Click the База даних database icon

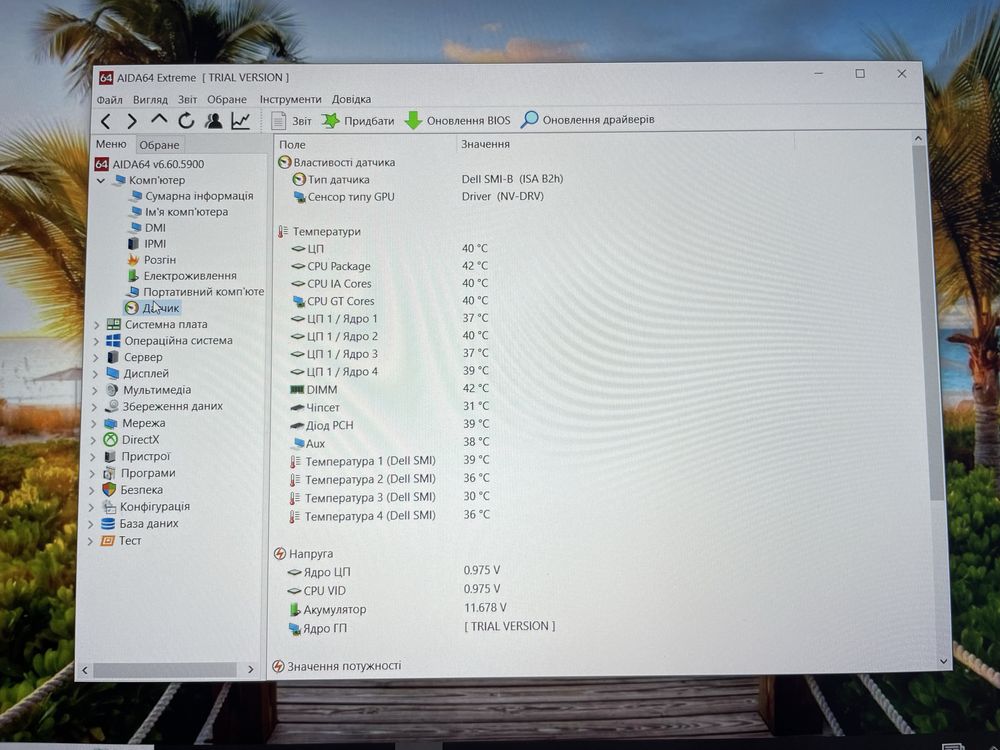(x=108, y=524)
